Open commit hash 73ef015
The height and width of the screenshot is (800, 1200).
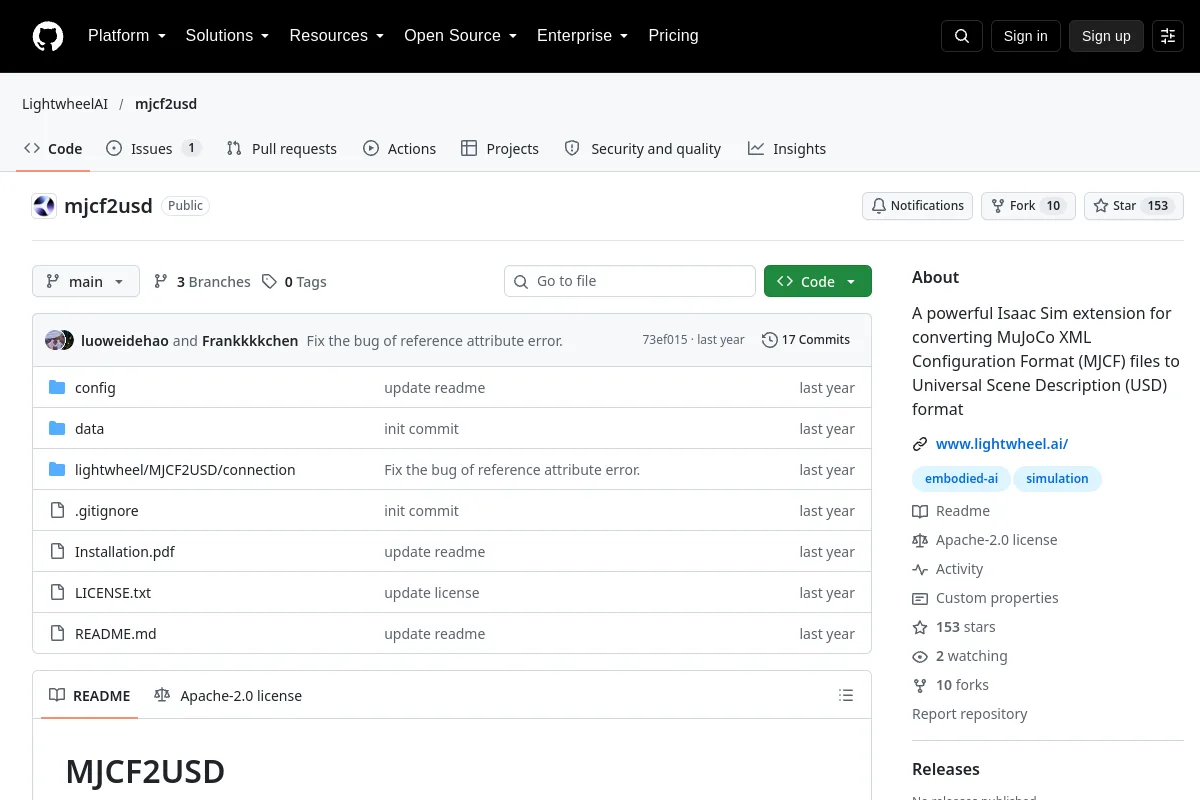click(x=665, y=340)
